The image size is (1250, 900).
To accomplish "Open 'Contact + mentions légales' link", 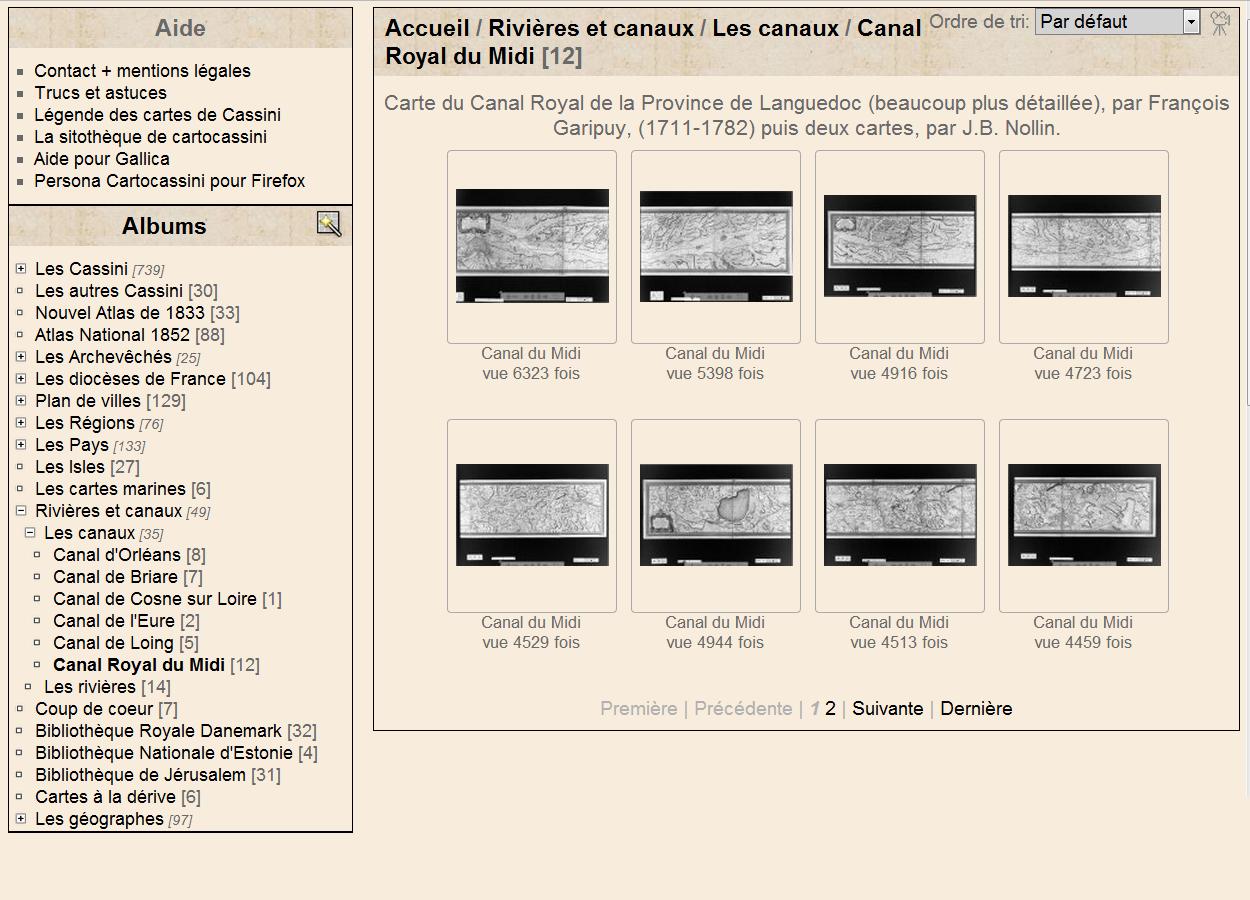I will tap(142, 71).
